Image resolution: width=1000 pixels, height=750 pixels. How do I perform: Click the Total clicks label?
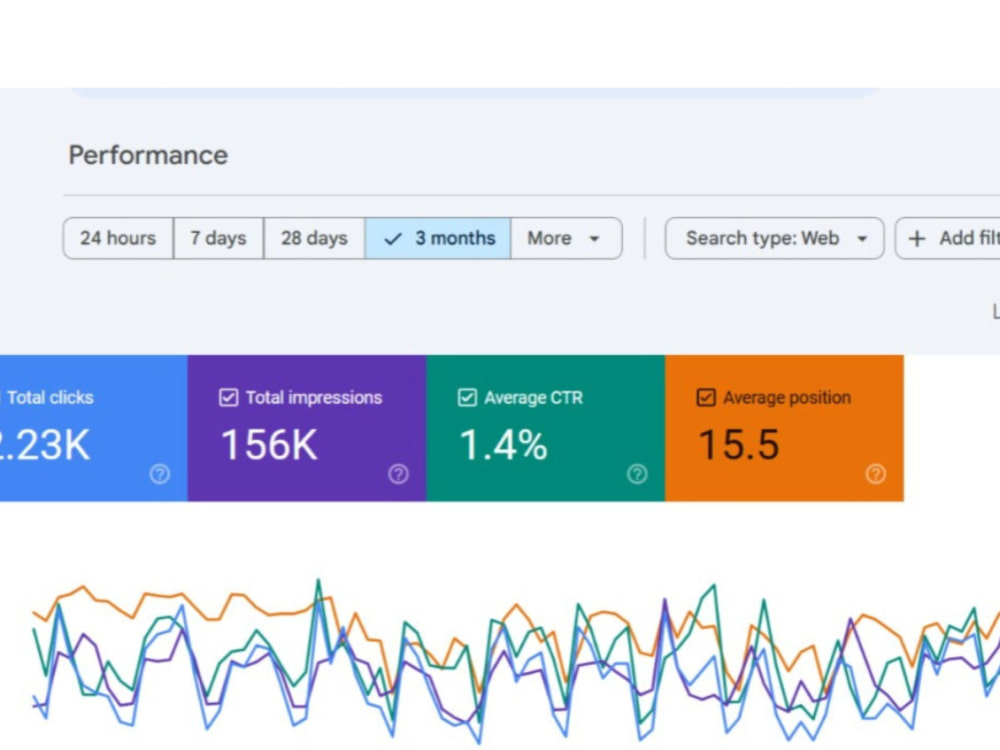coord(50,397)
